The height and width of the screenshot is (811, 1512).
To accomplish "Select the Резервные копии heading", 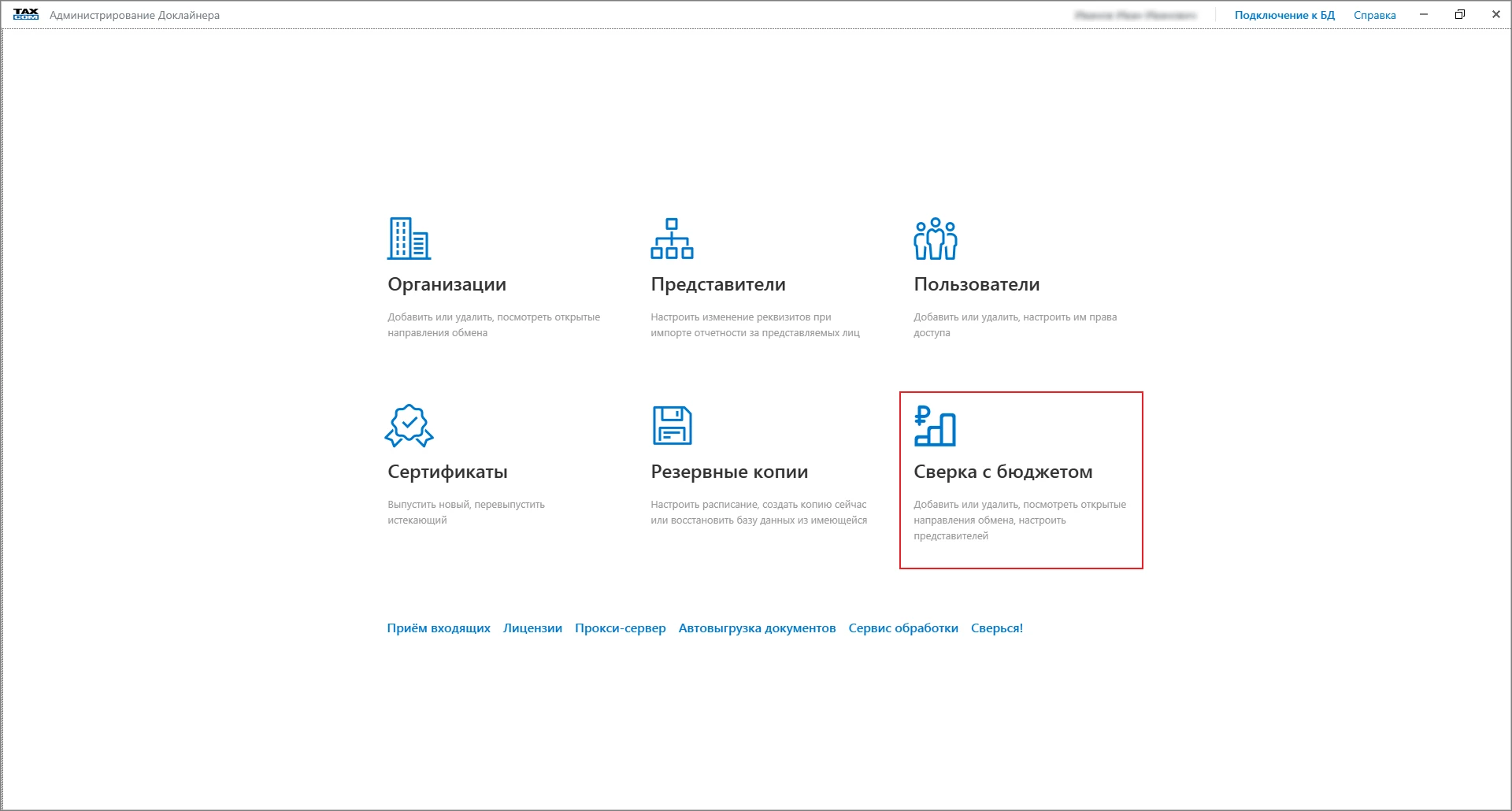I will (729, 472).
